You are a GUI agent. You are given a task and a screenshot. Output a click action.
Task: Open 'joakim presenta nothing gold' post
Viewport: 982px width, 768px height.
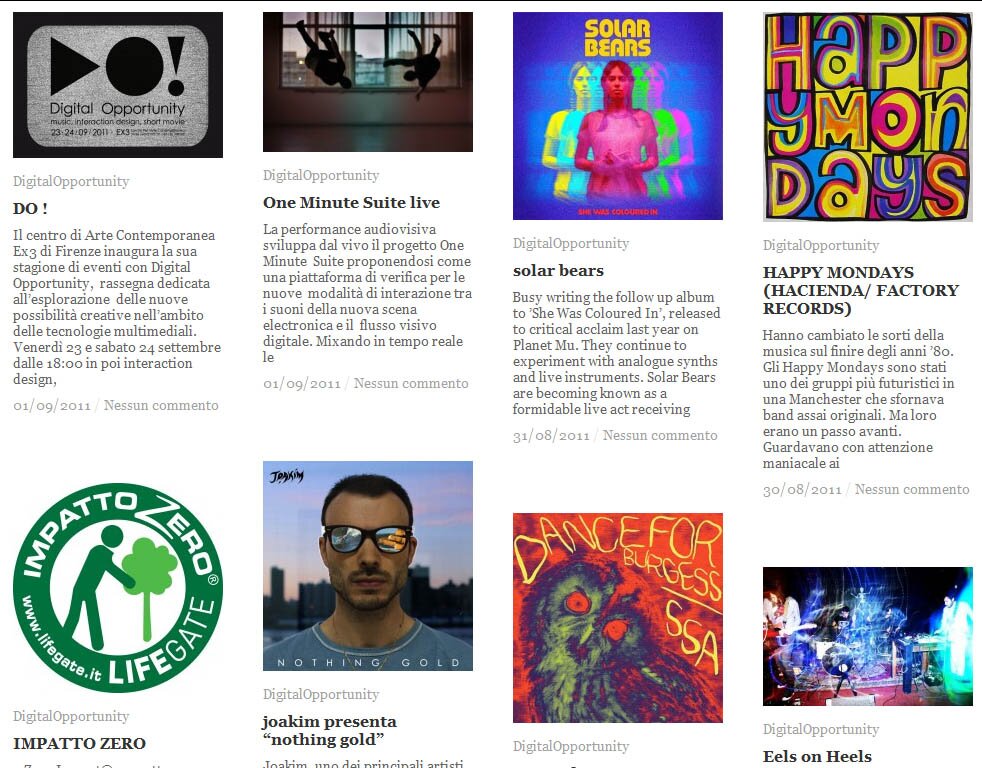[329, 730]
